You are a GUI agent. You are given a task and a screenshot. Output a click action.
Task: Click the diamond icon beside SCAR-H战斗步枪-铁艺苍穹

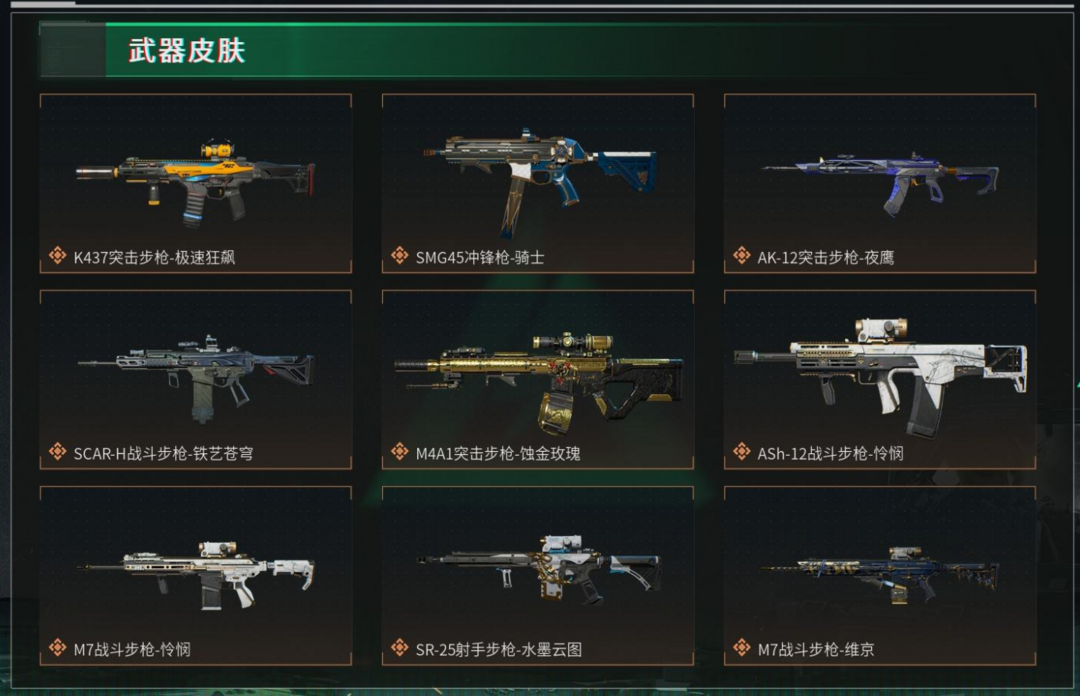click(x=57, y=452)
